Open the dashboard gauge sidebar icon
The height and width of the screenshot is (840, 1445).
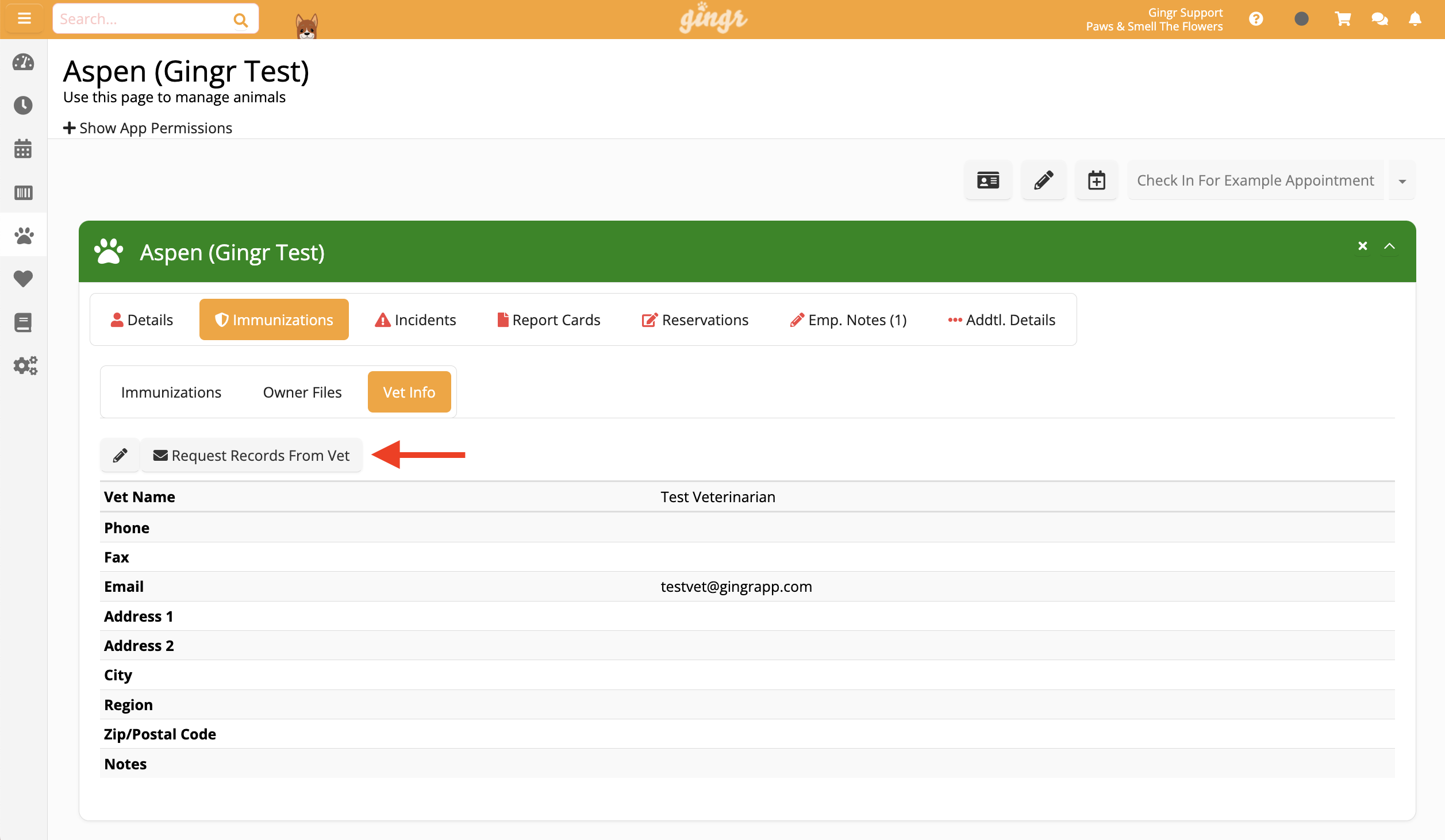(23, 62)
